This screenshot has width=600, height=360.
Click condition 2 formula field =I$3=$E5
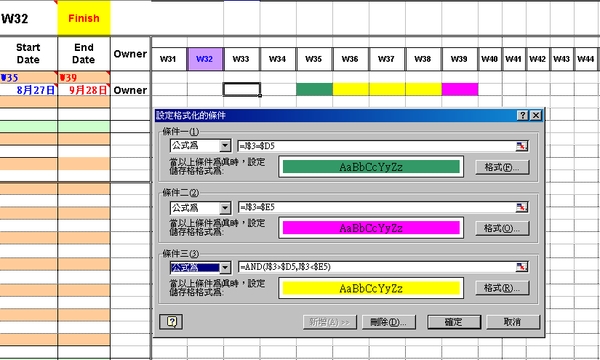377,207
